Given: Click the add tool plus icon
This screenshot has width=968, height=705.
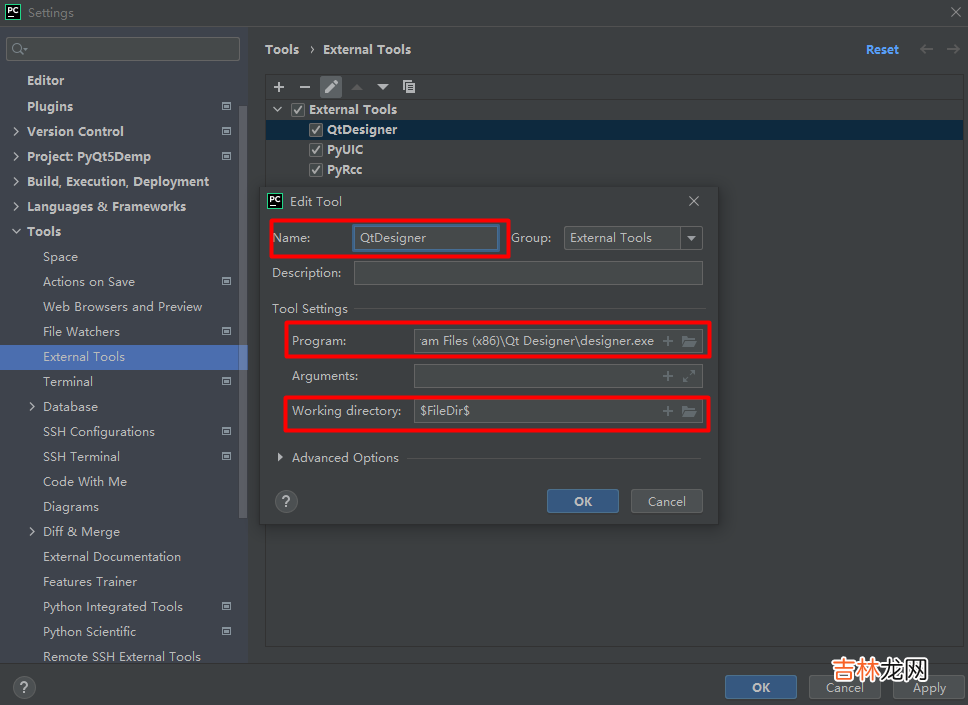Looking at the screenshot, I should tap(279, 87).
